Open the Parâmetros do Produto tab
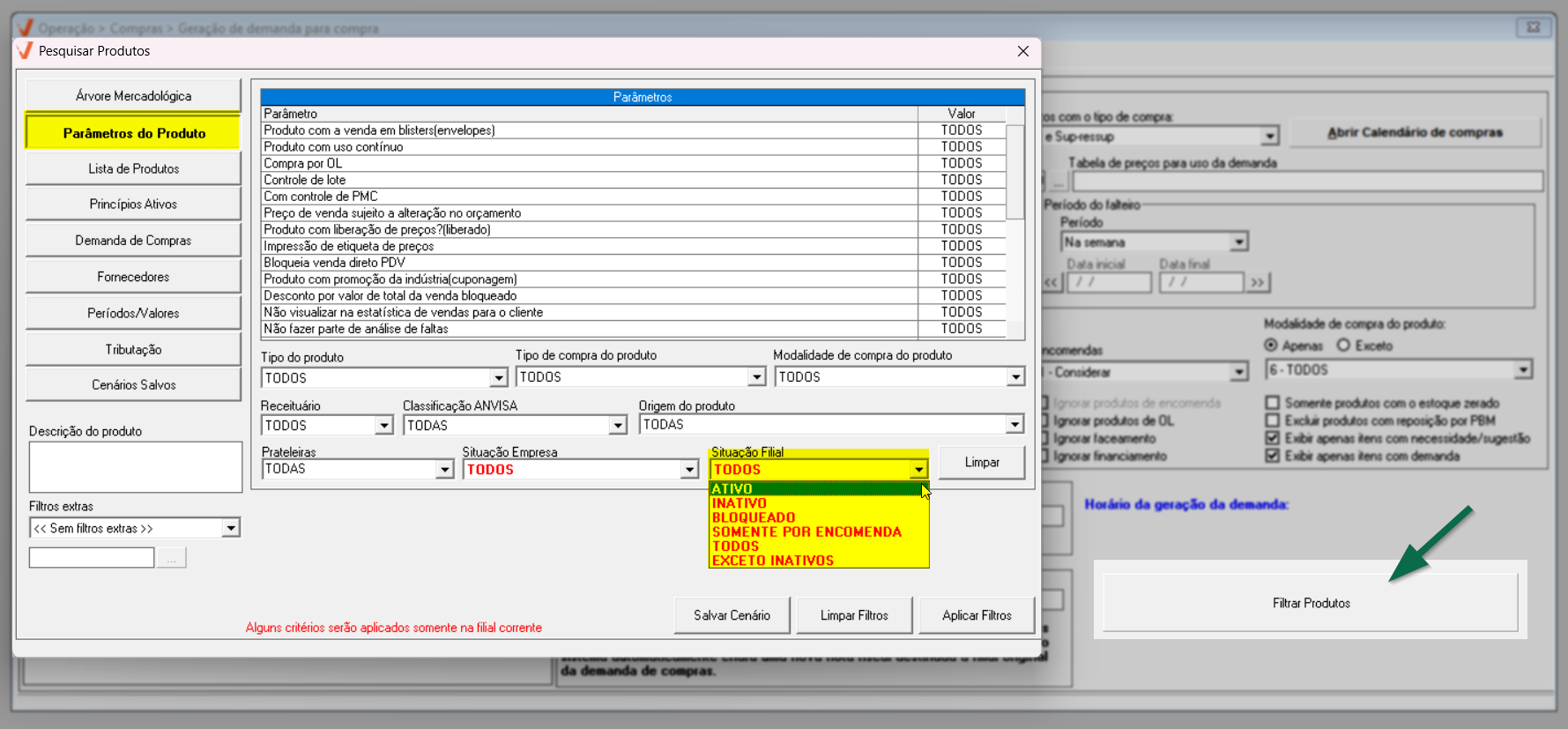 click(133, 133)
